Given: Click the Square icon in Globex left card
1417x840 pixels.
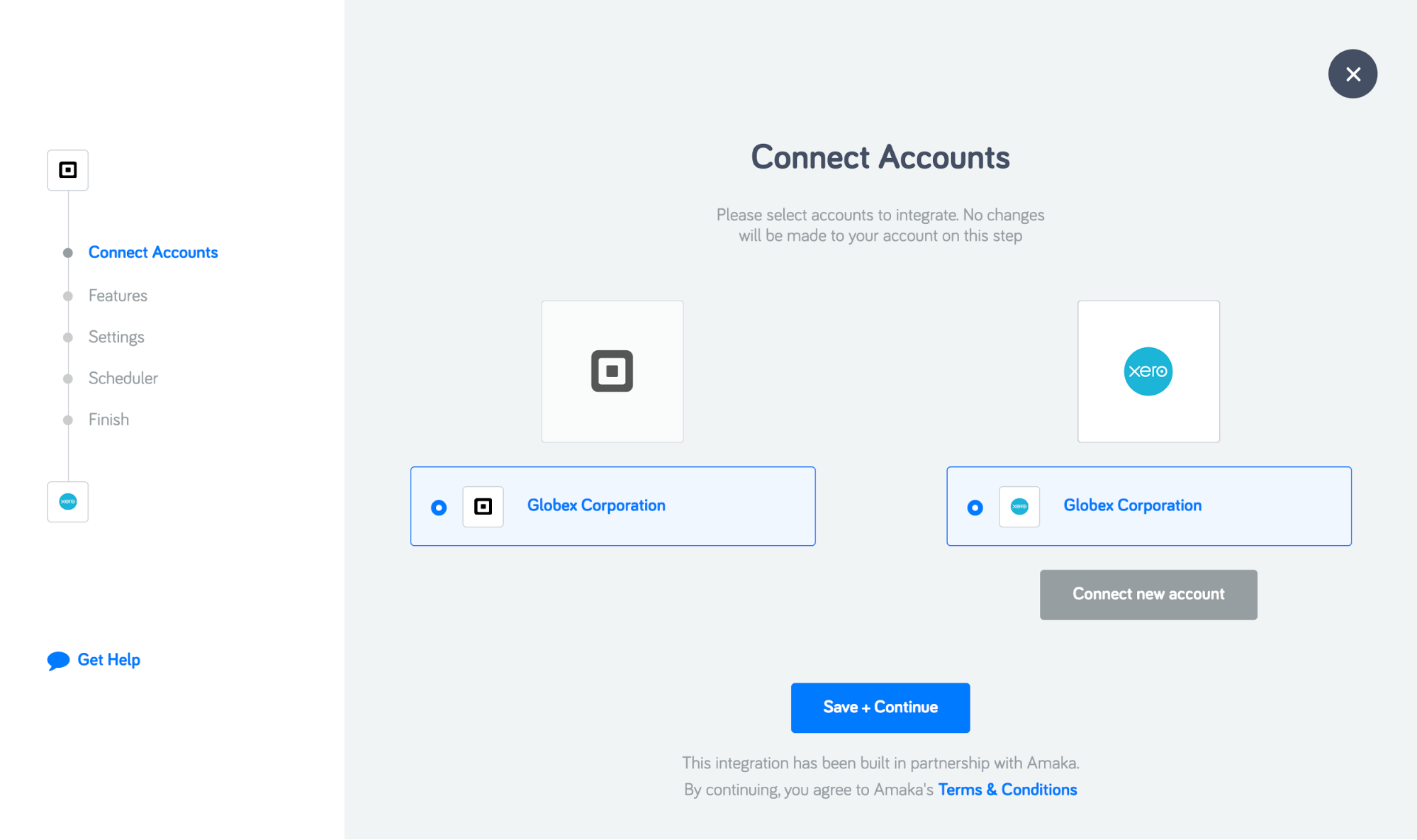Looking at the screenshot, I should point(484,506).
